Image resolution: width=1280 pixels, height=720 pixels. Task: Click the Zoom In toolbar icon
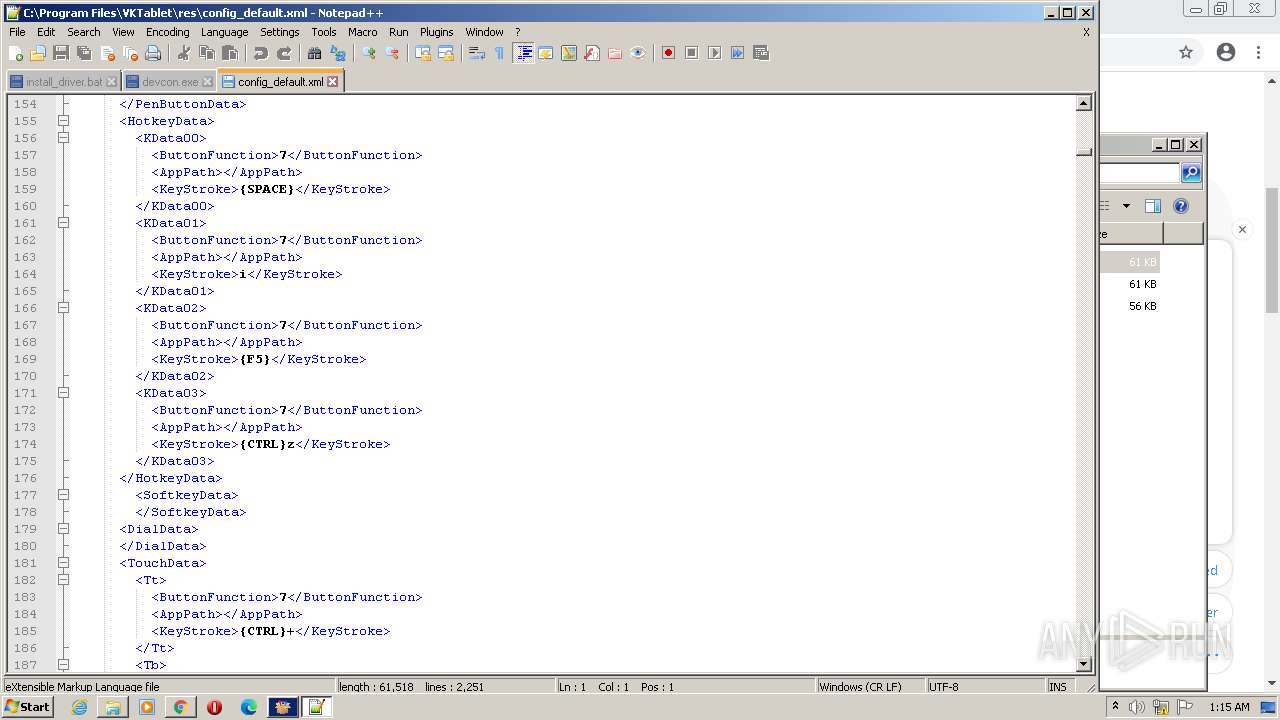(369, 53)
